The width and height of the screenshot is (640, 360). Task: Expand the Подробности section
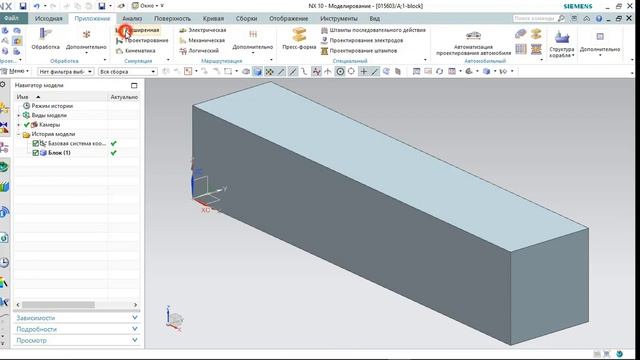click(77, 329)
